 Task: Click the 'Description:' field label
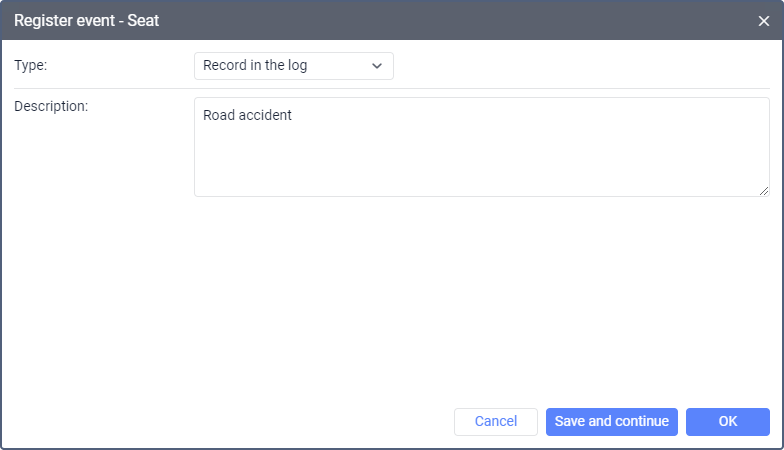coord(51,106)
